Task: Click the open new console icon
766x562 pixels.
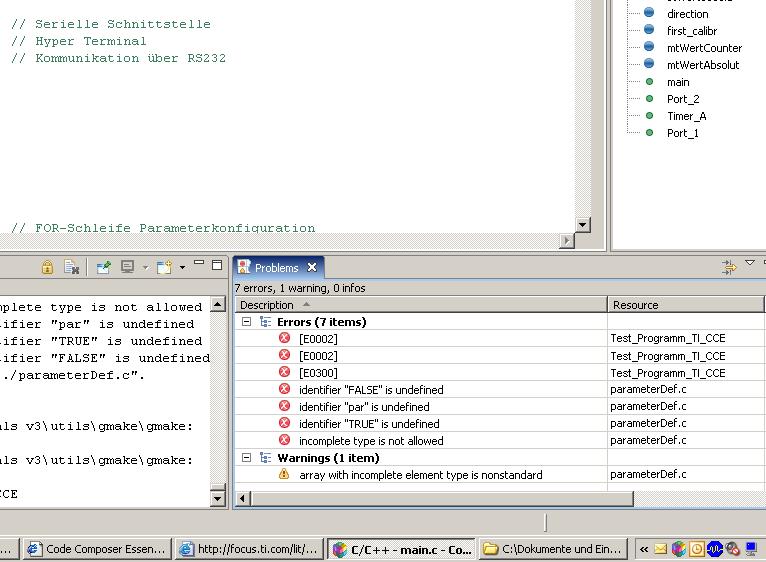Action: click(164, 267)
